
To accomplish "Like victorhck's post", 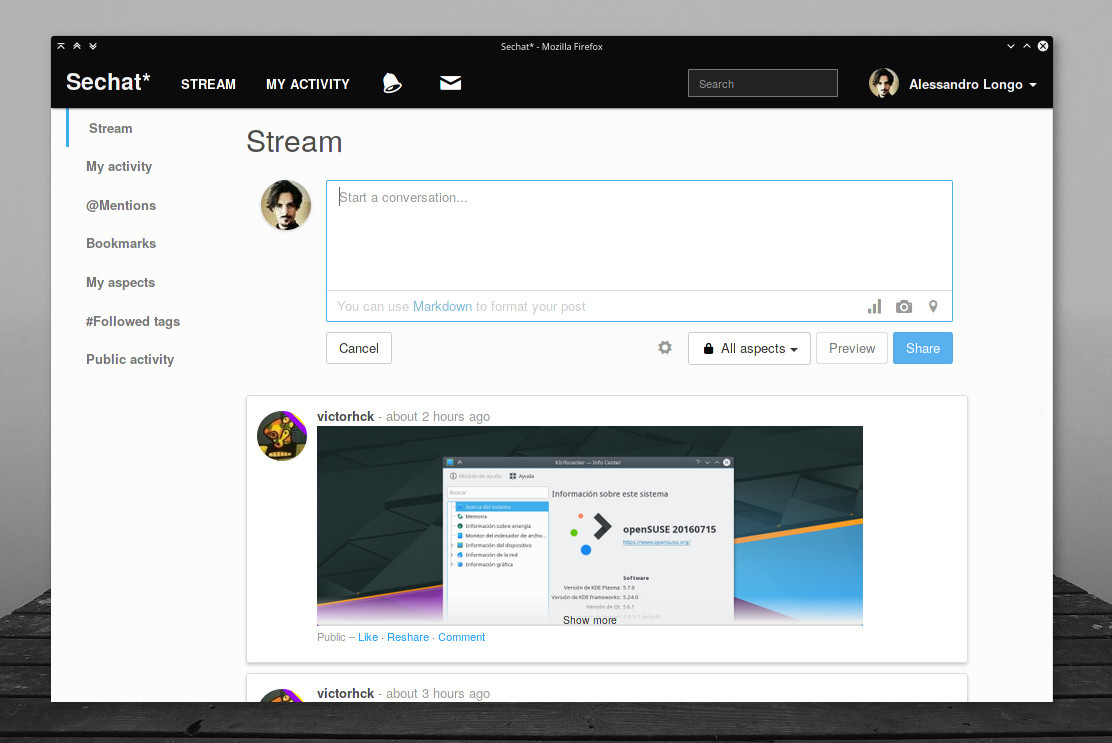I will [x=368, y=637].
